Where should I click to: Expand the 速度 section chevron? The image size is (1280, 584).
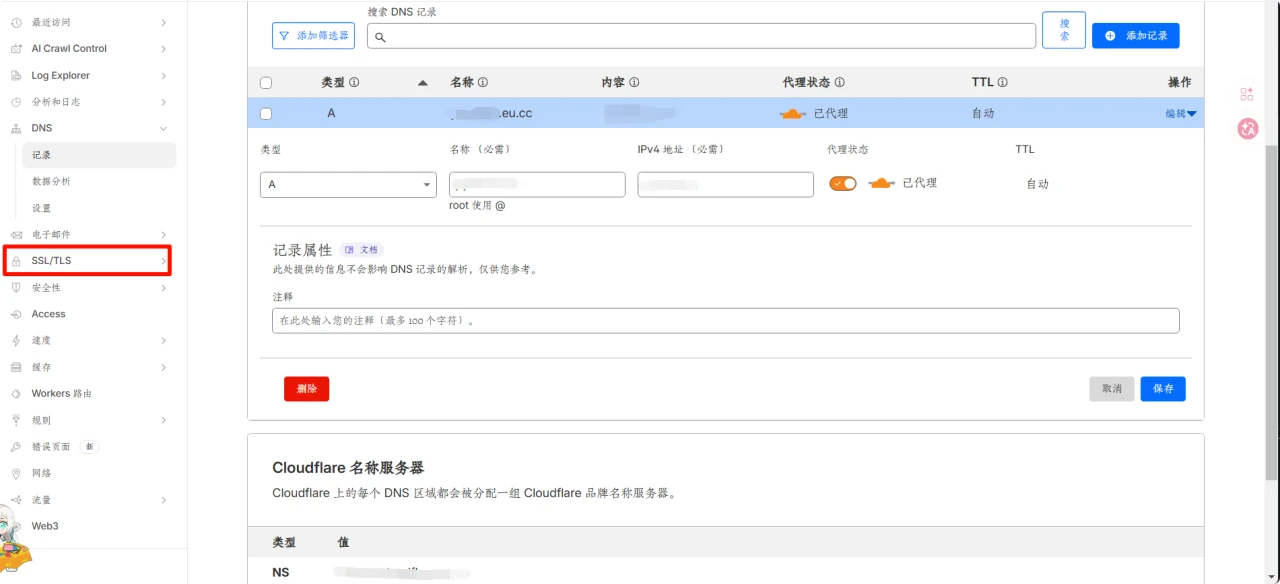[163, 340]
